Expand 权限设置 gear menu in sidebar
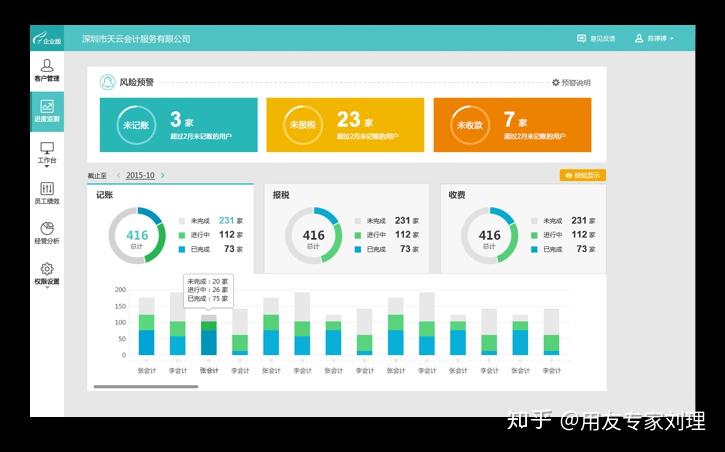Screen dimensions: 725x452 47,274
